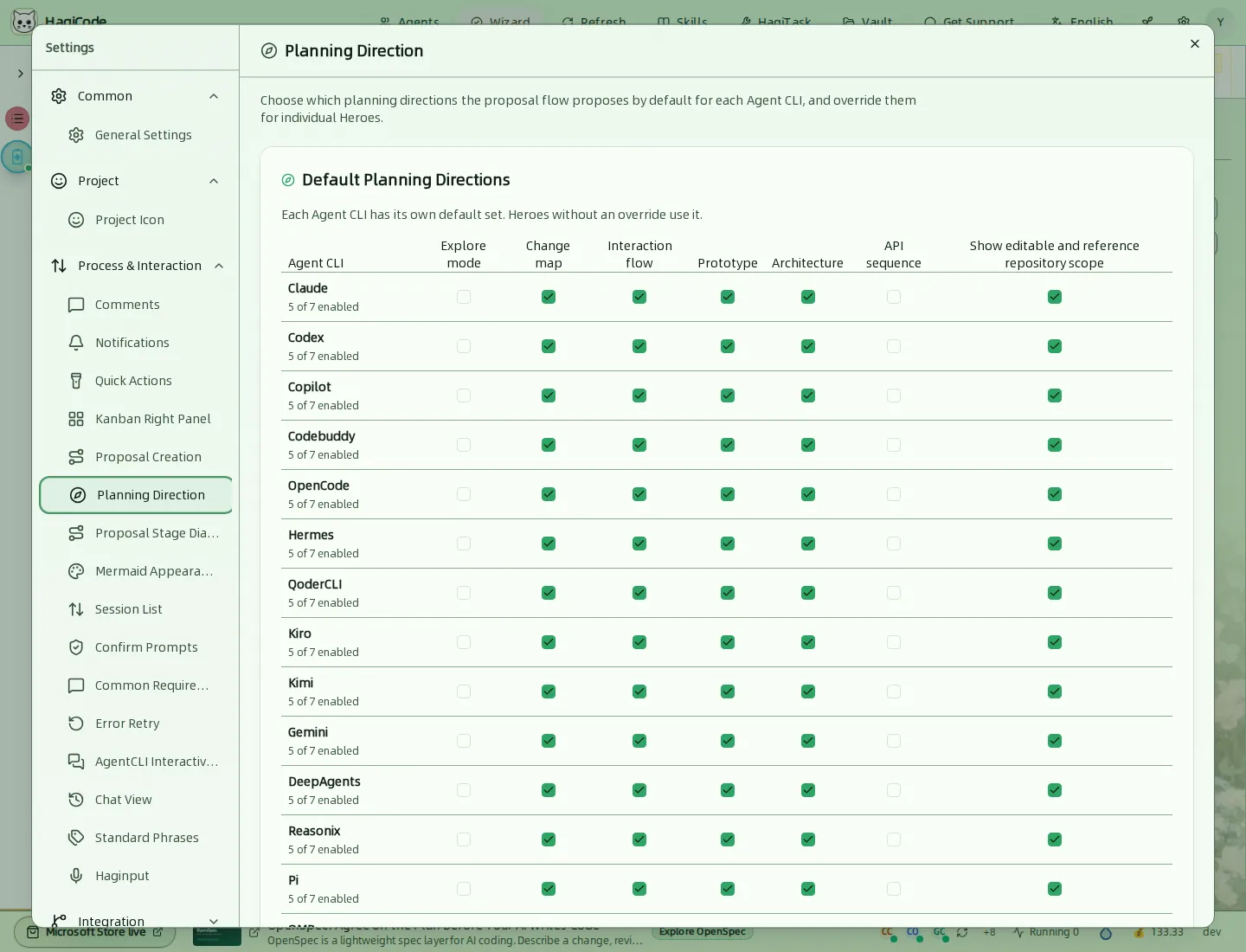Viewport: 1246px width, 952px height.
Task: Open Standard Phrases settings
Action: (137, 838)
